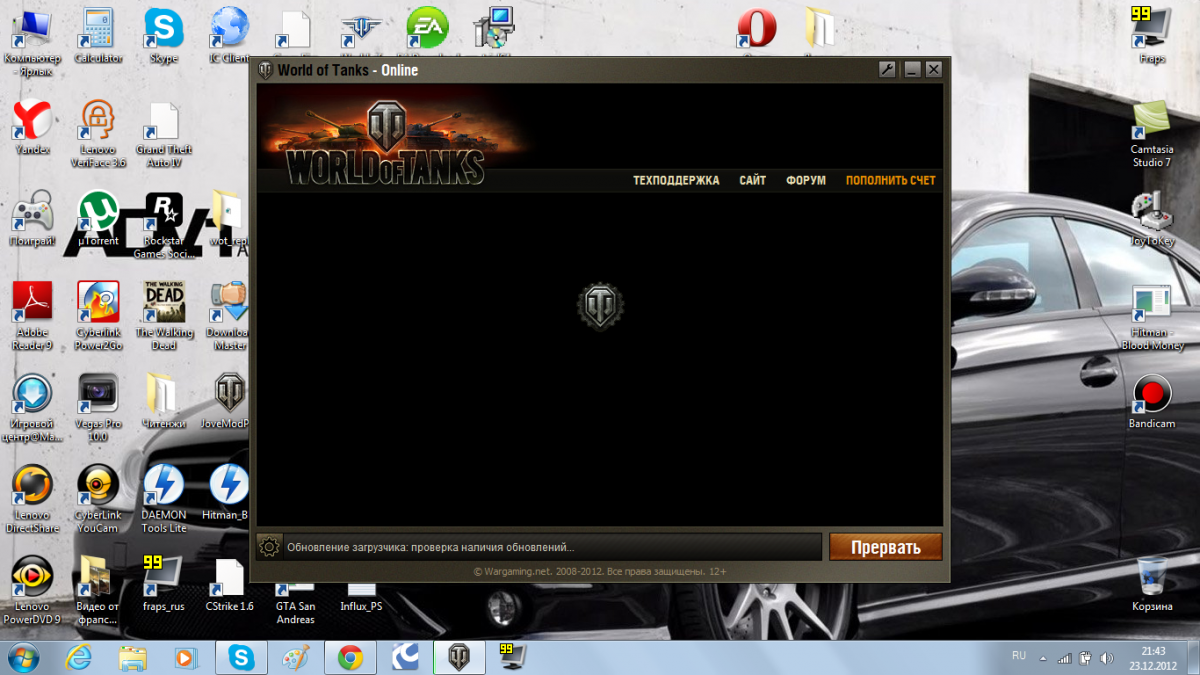Viewport: 1200px width, 675px height.
Task: Click the ПОПОЛНИТЬ СЧЕТ link
Action: pos(891,181)
